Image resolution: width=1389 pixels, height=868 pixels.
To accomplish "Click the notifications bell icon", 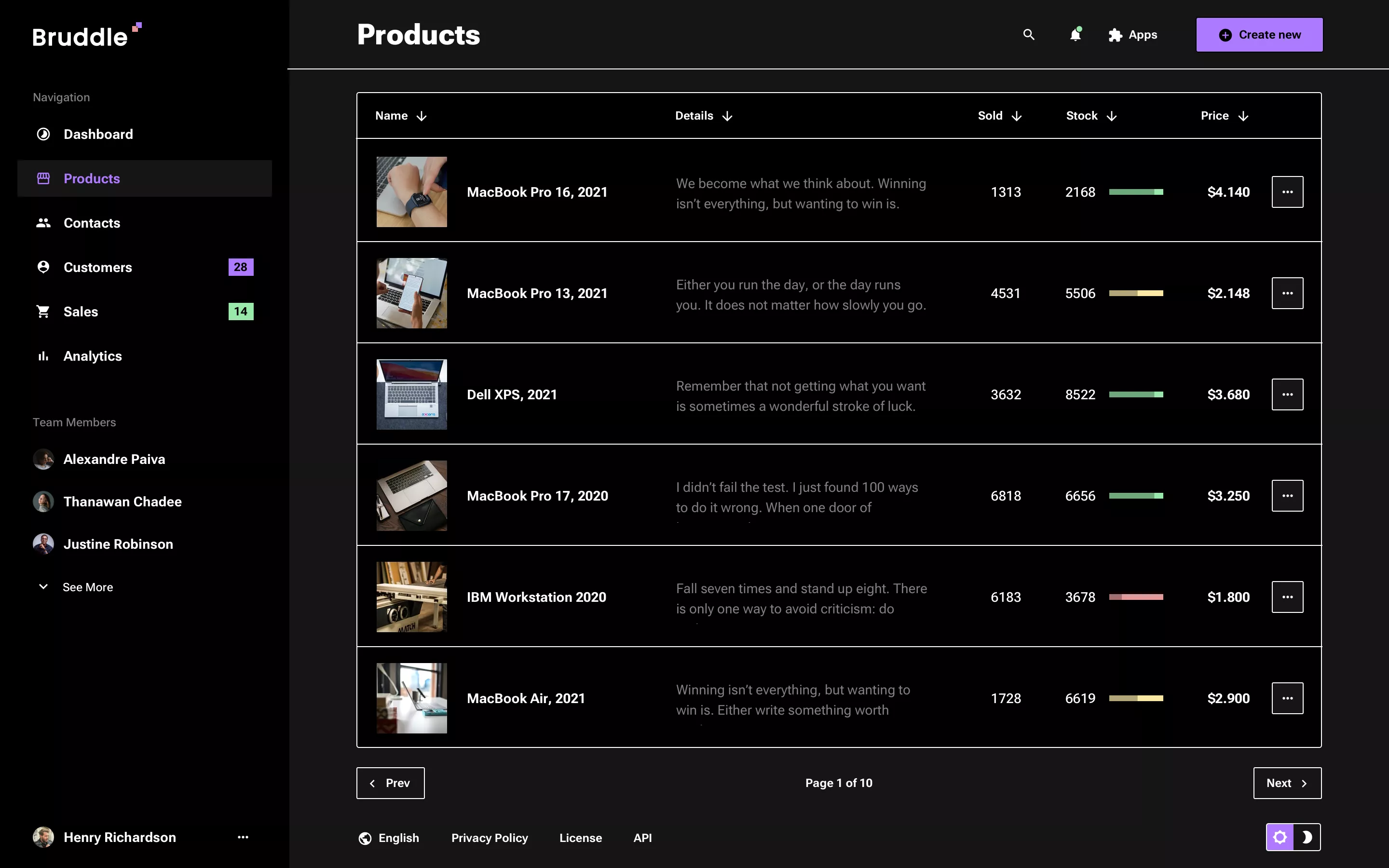I will 1075,34.
